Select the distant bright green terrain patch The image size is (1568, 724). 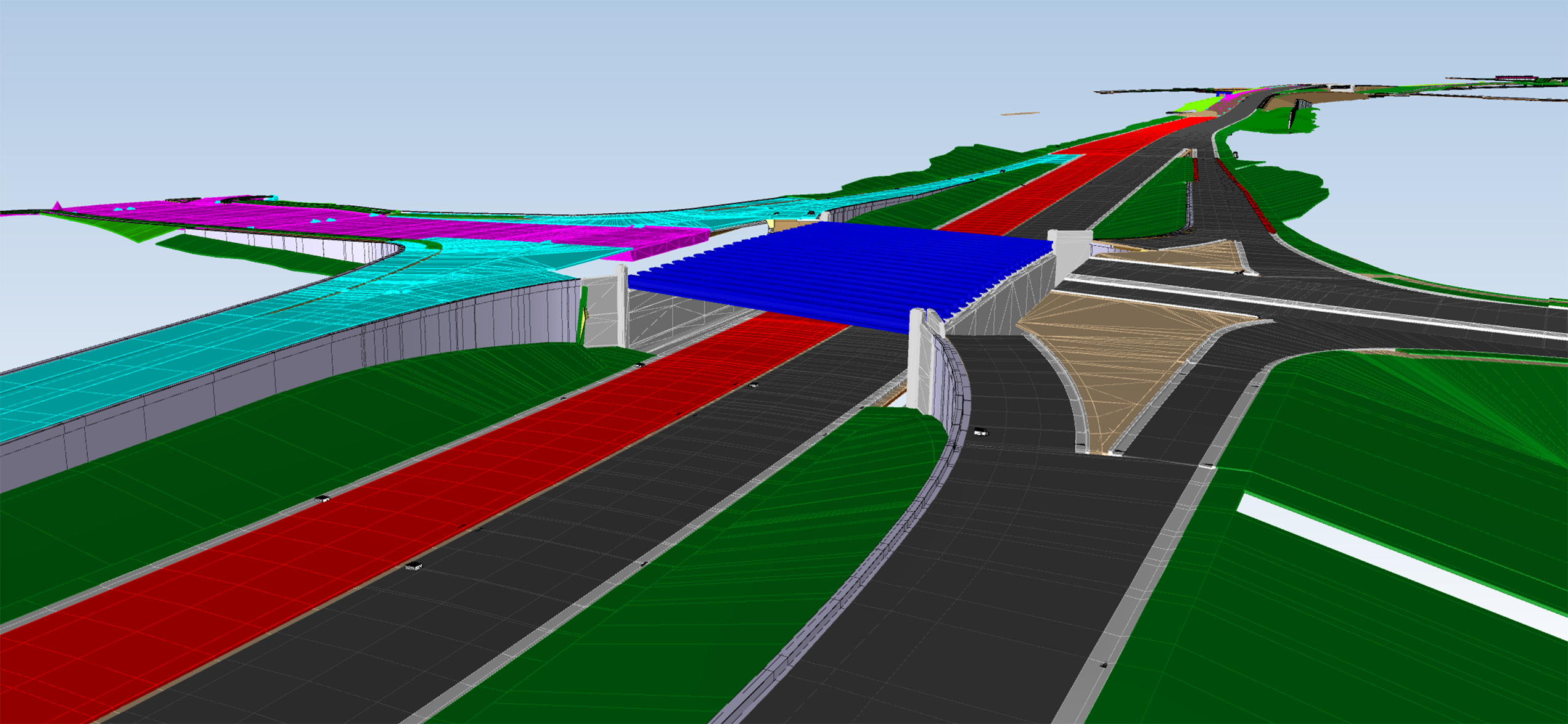point(1199,105)
